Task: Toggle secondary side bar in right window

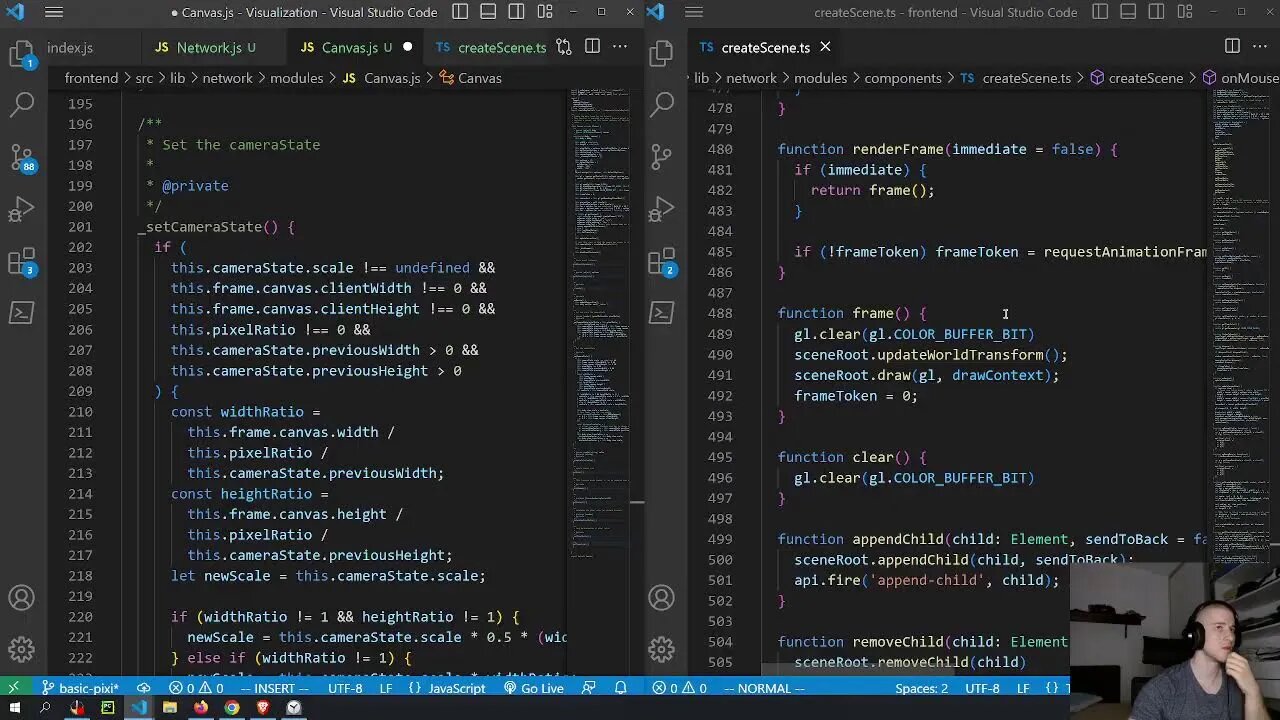Action: [1156, 12]
